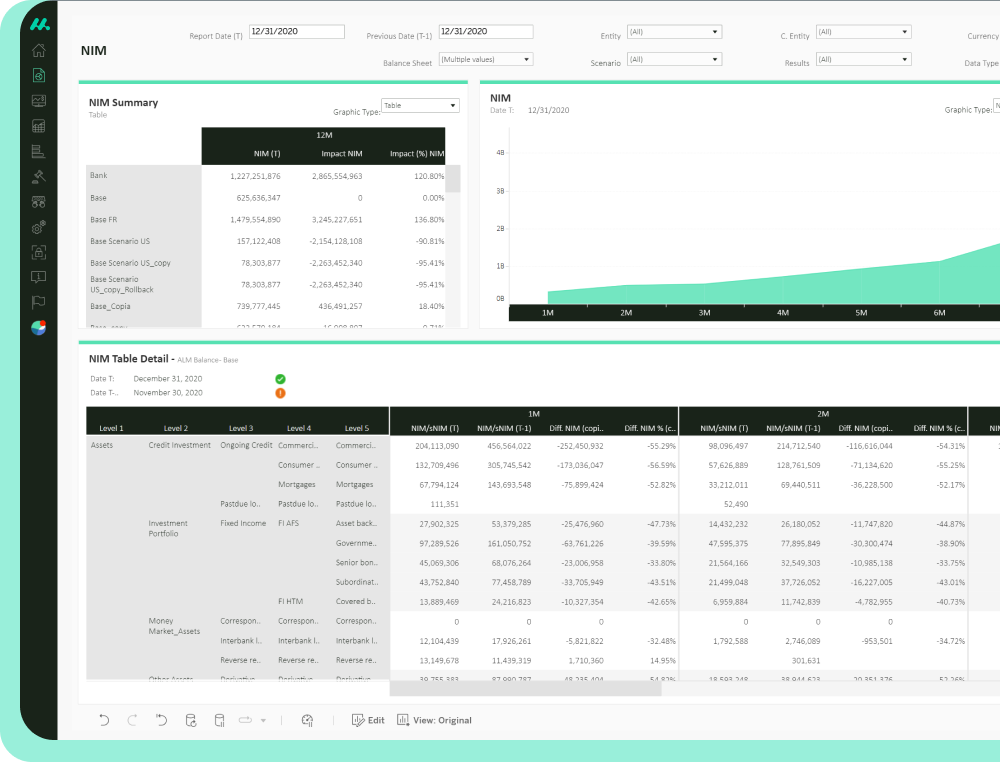
Task: Click the Edit button
Action: tap(368, 720)
